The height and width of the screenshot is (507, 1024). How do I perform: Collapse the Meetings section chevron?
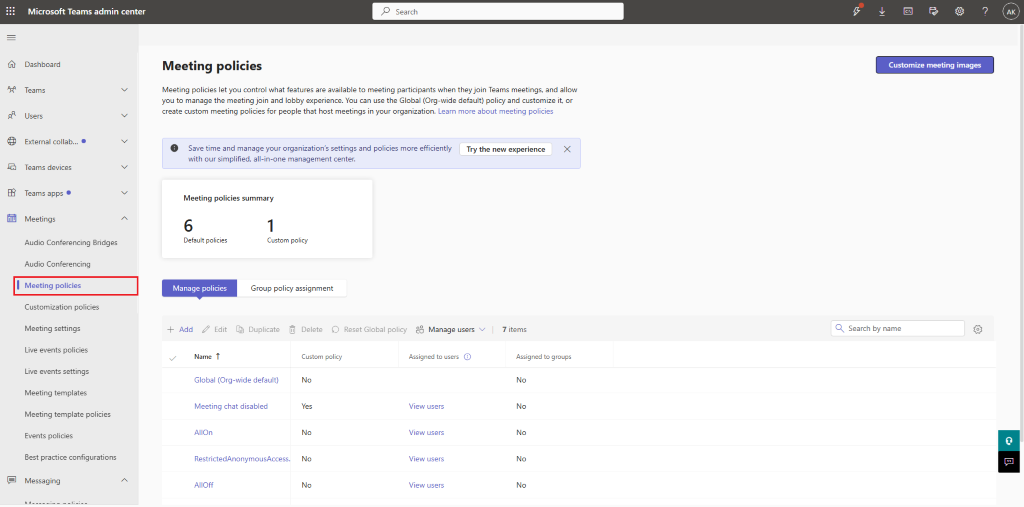coord(125,218)
